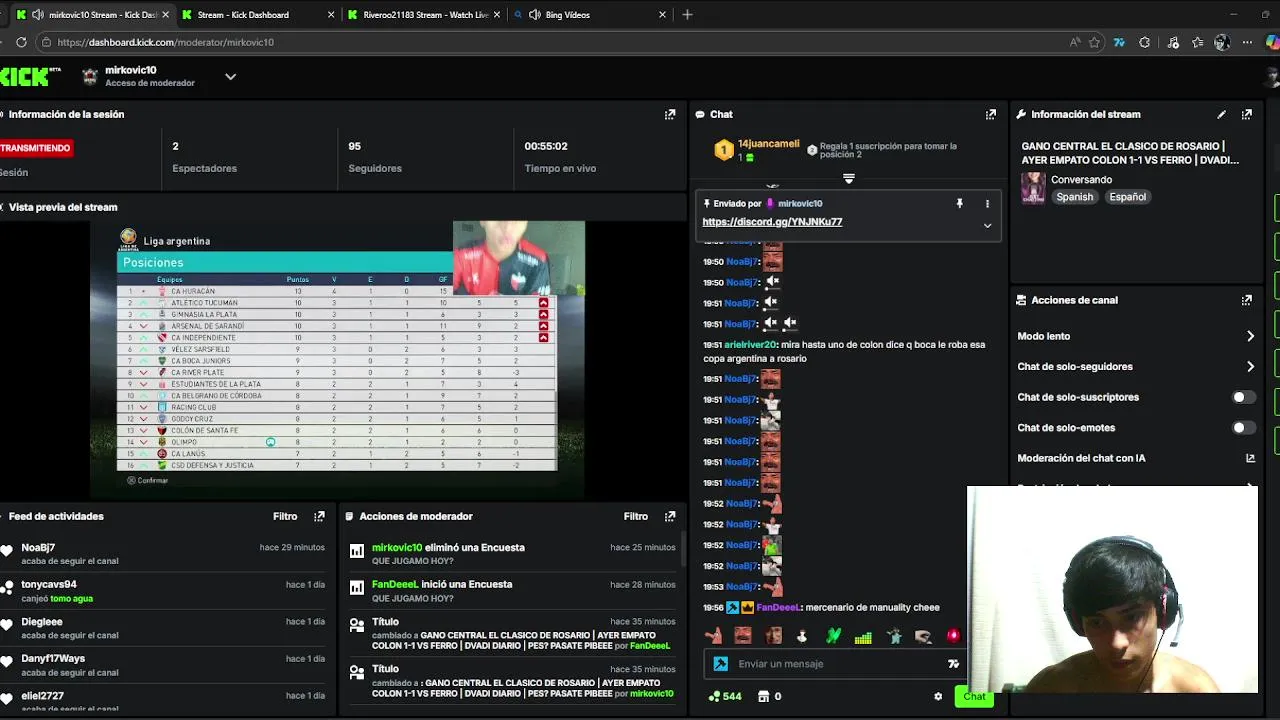The height and width of the screenshot is (720, 1280).
Task: Click in the Enviar un mensaje field
Action: click(x=835, y=664)
